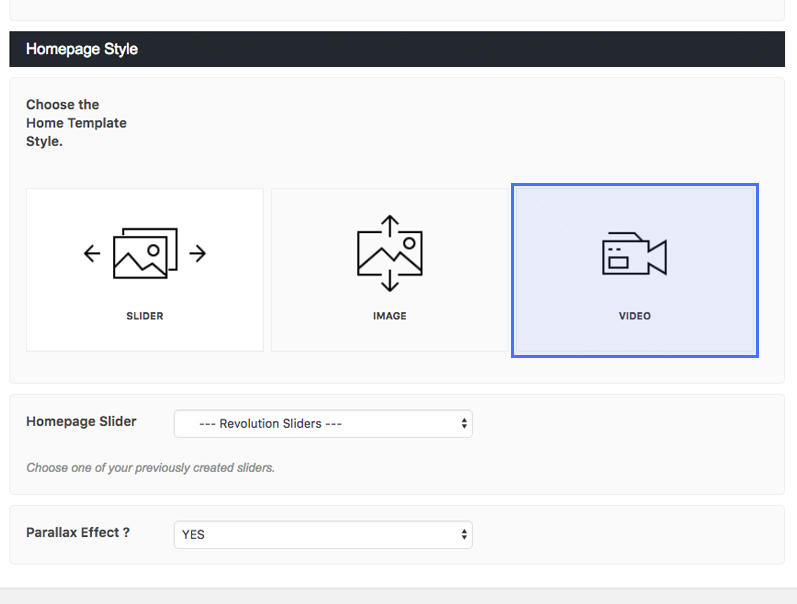
Task: Click the arrows on the Parallax YES select
Action: click(464, 535)
